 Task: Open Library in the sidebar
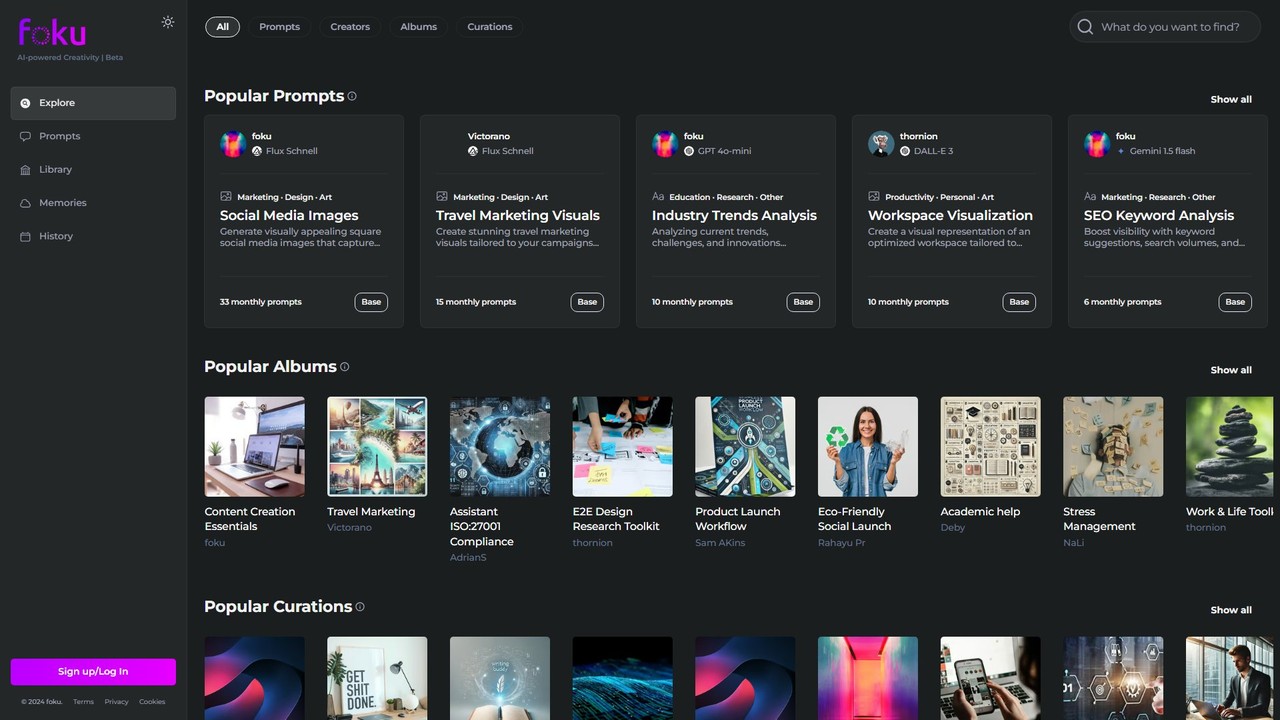coord(93,170)
